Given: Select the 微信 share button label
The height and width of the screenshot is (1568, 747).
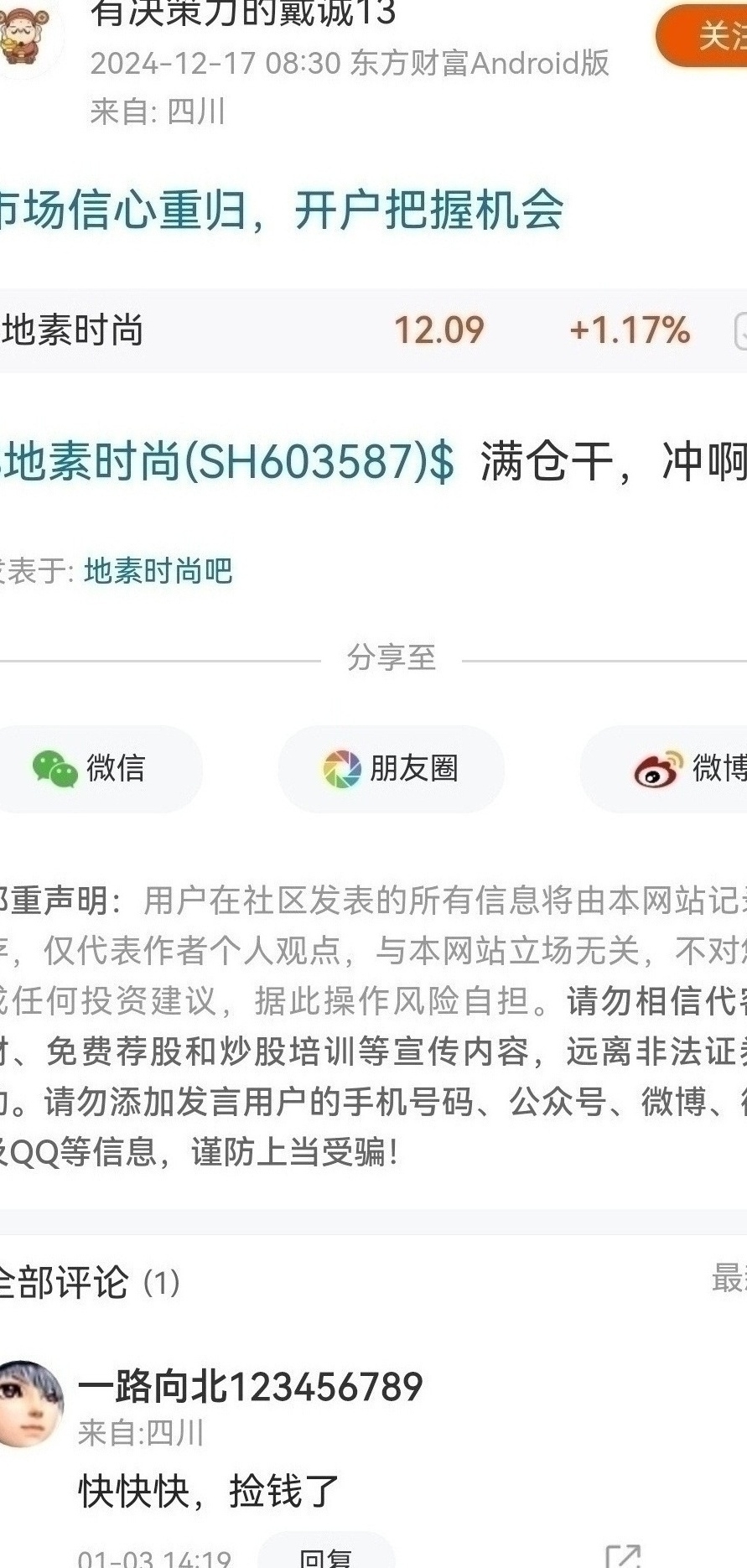Looking at the screenshot, I should tap(116, 768).
